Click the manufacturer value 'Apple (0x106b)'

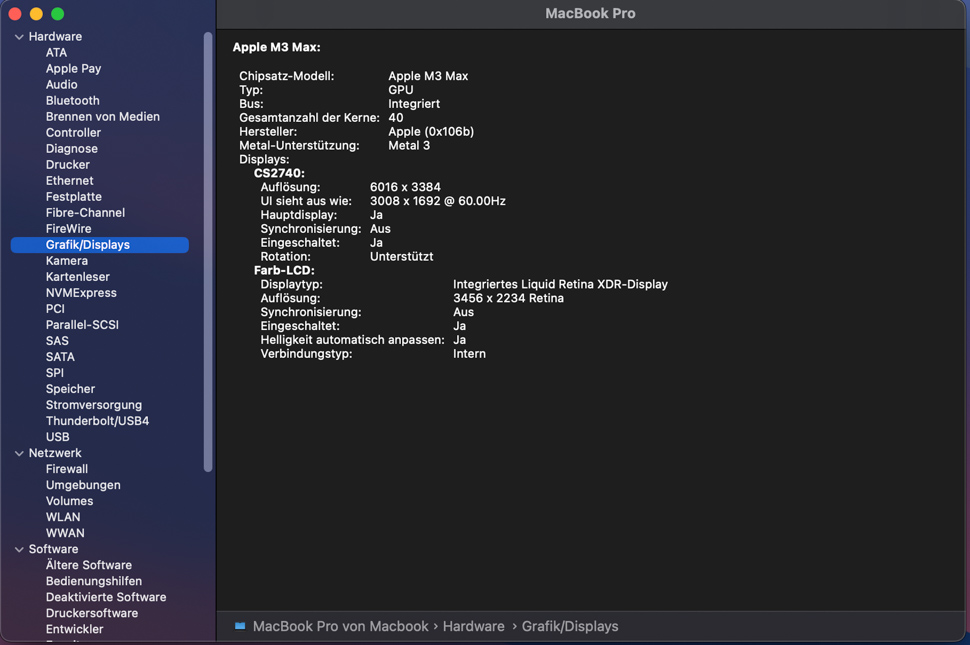[x=431, y=132]
